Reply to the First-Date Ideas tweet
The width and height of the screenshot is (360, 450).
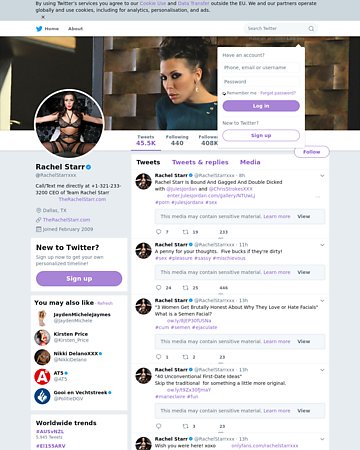(x=159, y=426)
